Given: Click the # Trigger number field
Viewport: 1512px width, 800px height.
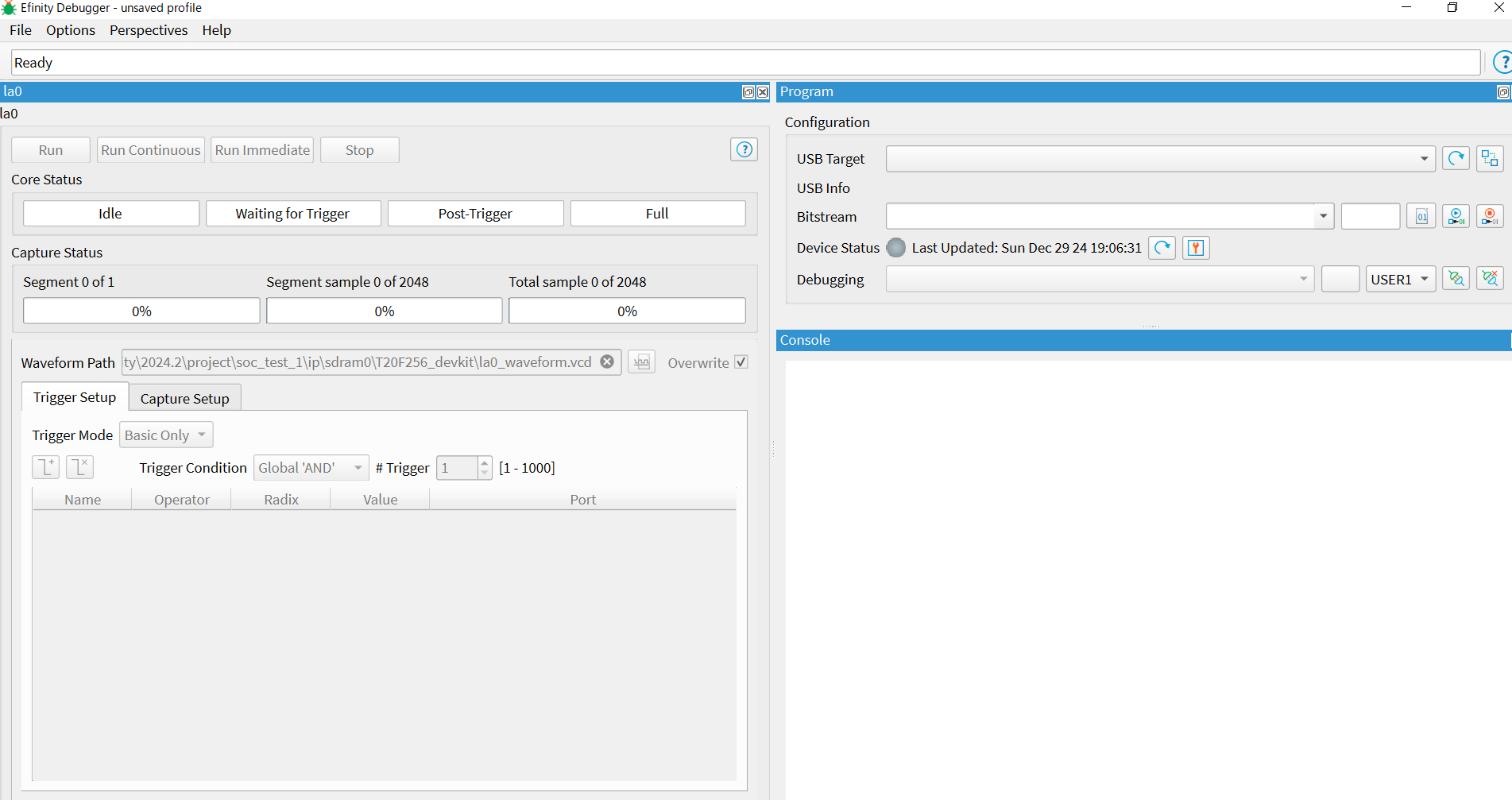Looking at the screenshot, I should click(x=458, y=468).
